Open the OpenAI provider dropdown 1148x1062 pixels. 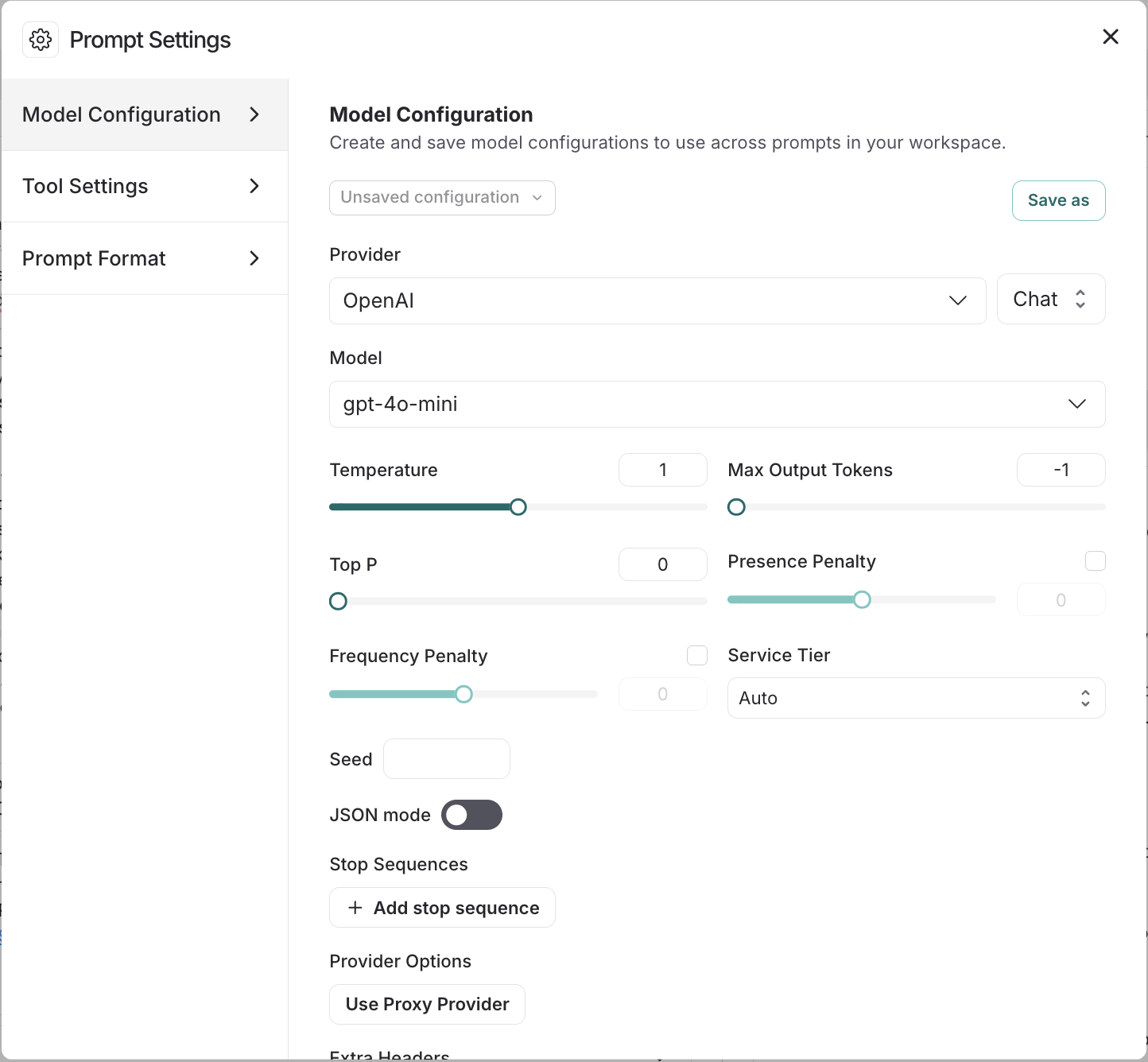click(657, 300)
